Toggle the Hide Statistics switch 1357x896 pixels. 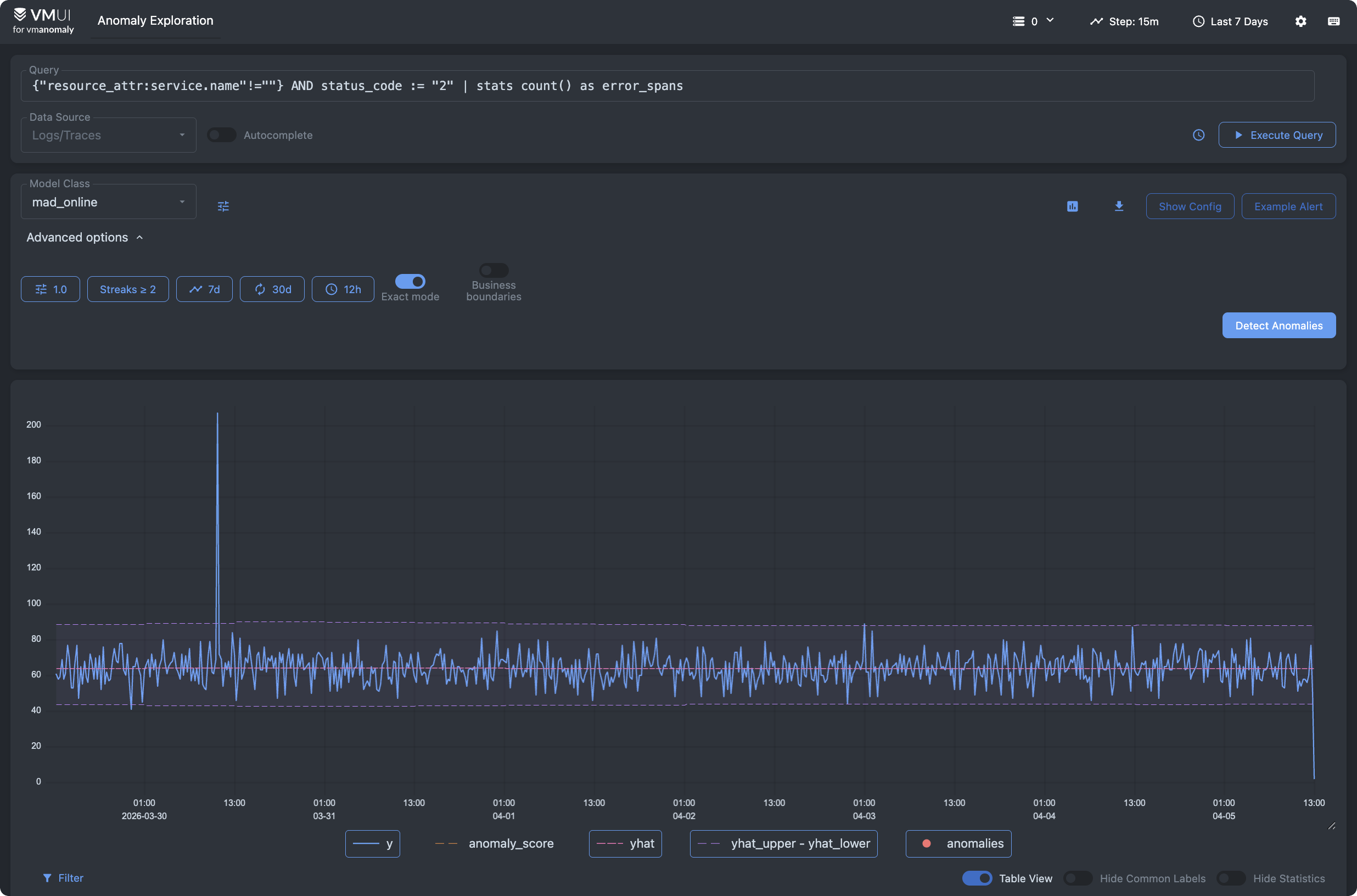point(1231,878)
